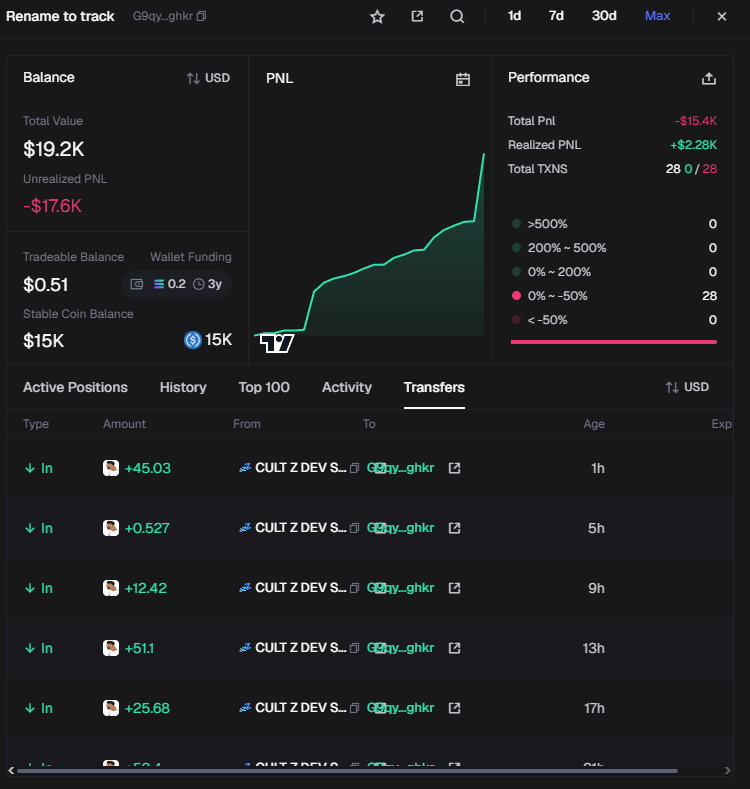Screen dimensions: 750x789
Task: Open CULT Z DEV sender in 5h row
Action: (301, 528)
